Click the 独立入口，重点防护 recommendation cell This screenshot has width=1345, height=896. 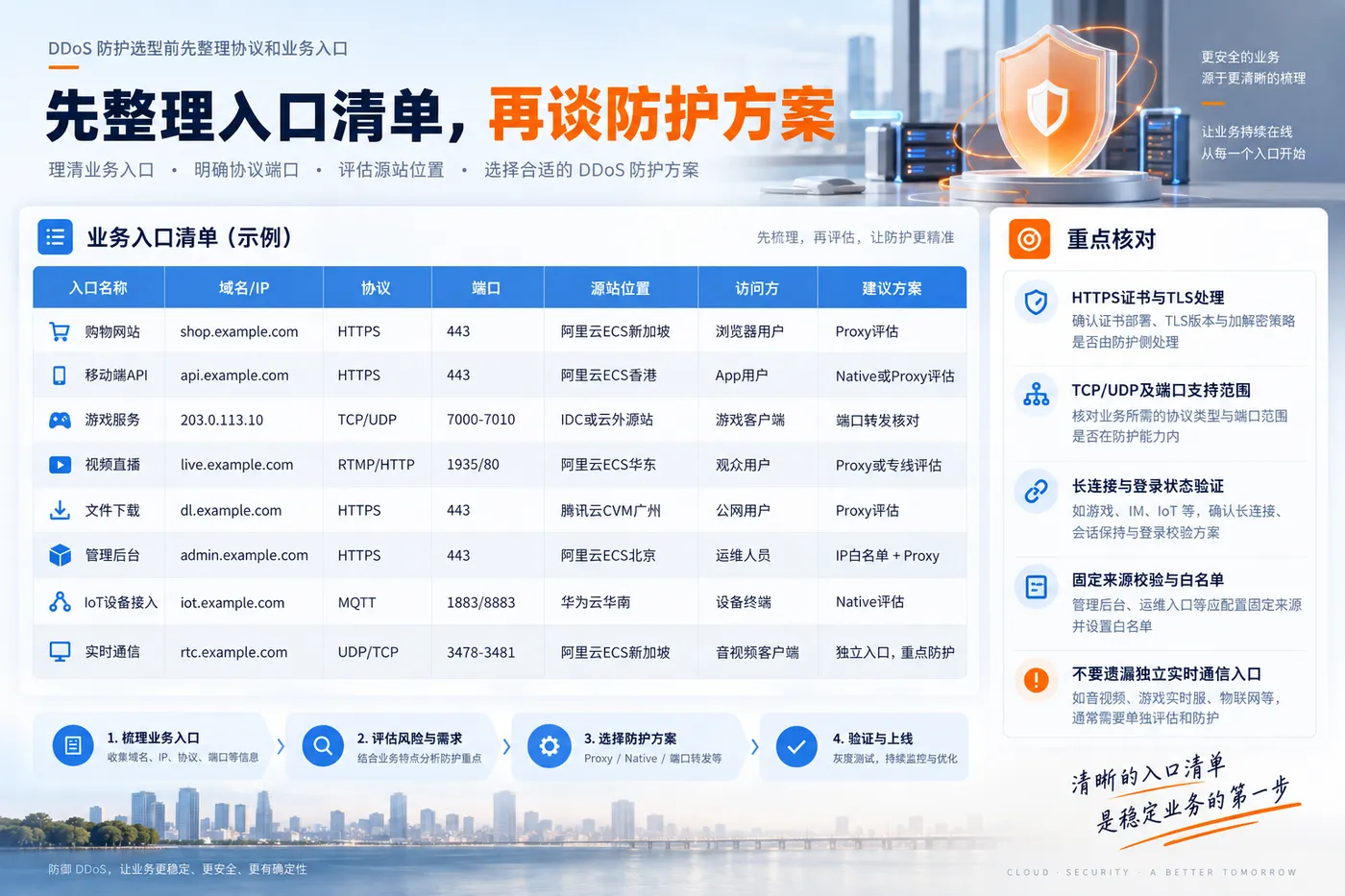click(894, 652)
